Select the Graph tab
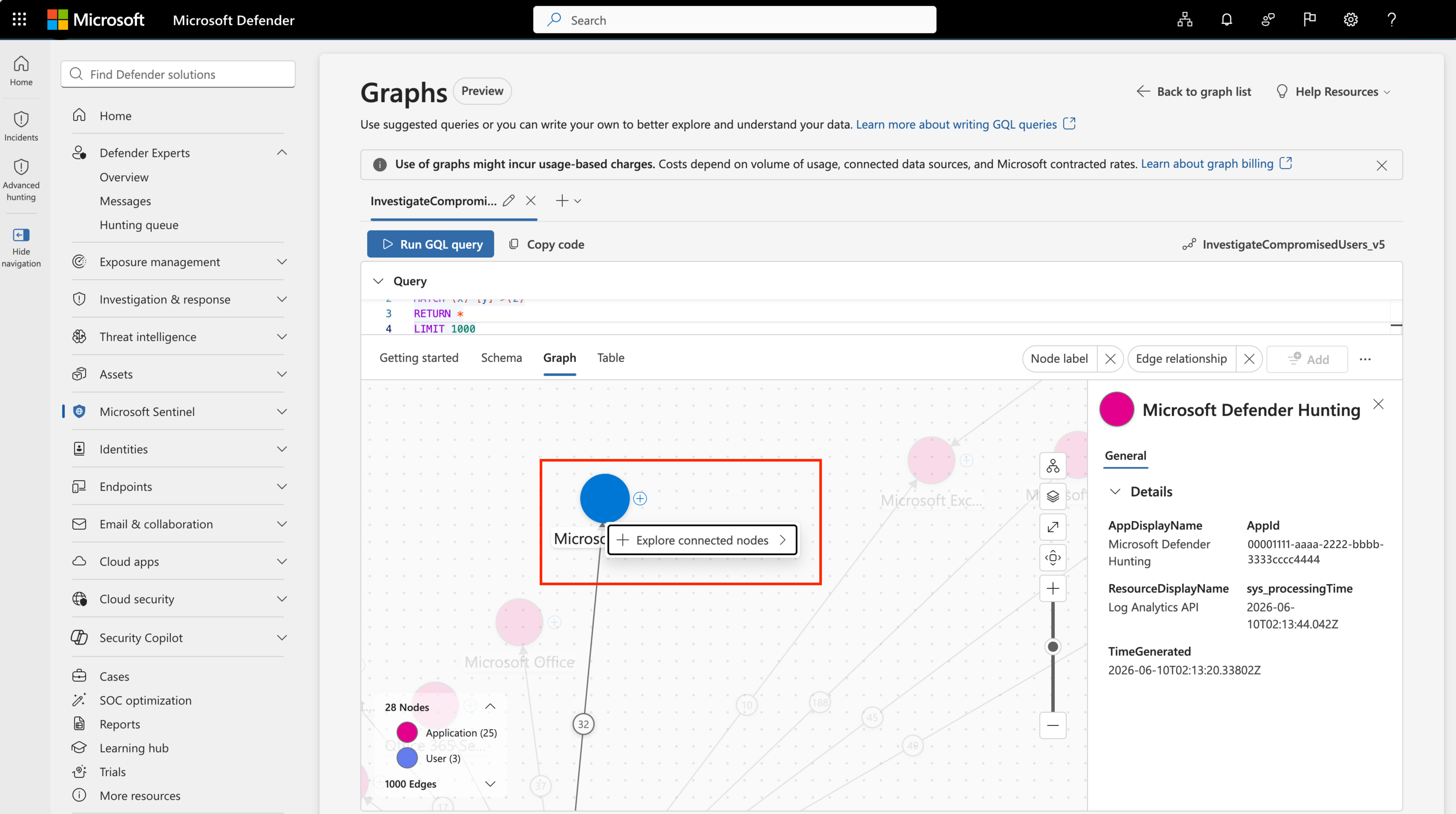The height and width of the screenshot is (814, 1456). [560, 358]
